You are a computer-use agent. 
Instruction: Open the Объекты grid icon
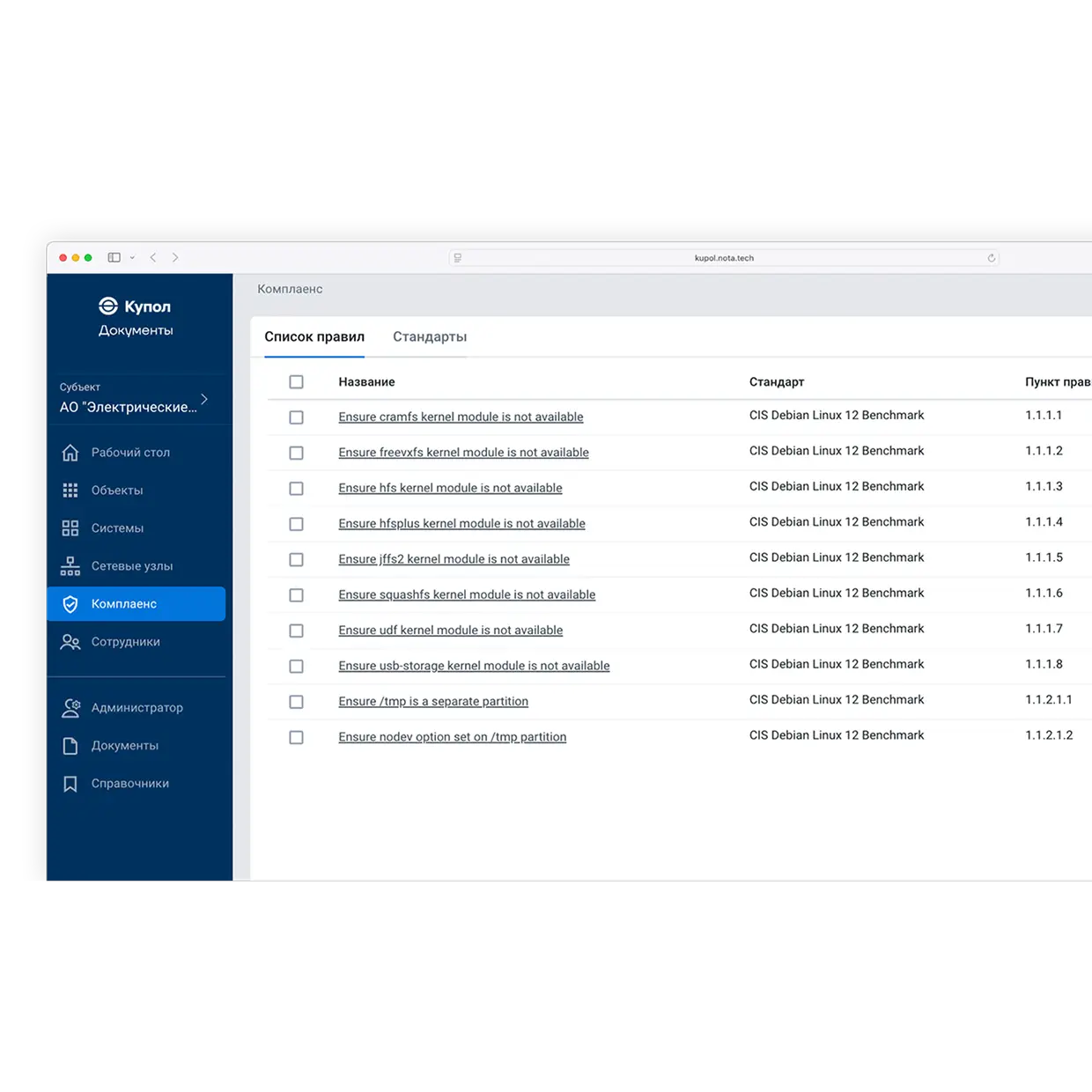pyautogui.click(x=70, y=491)
